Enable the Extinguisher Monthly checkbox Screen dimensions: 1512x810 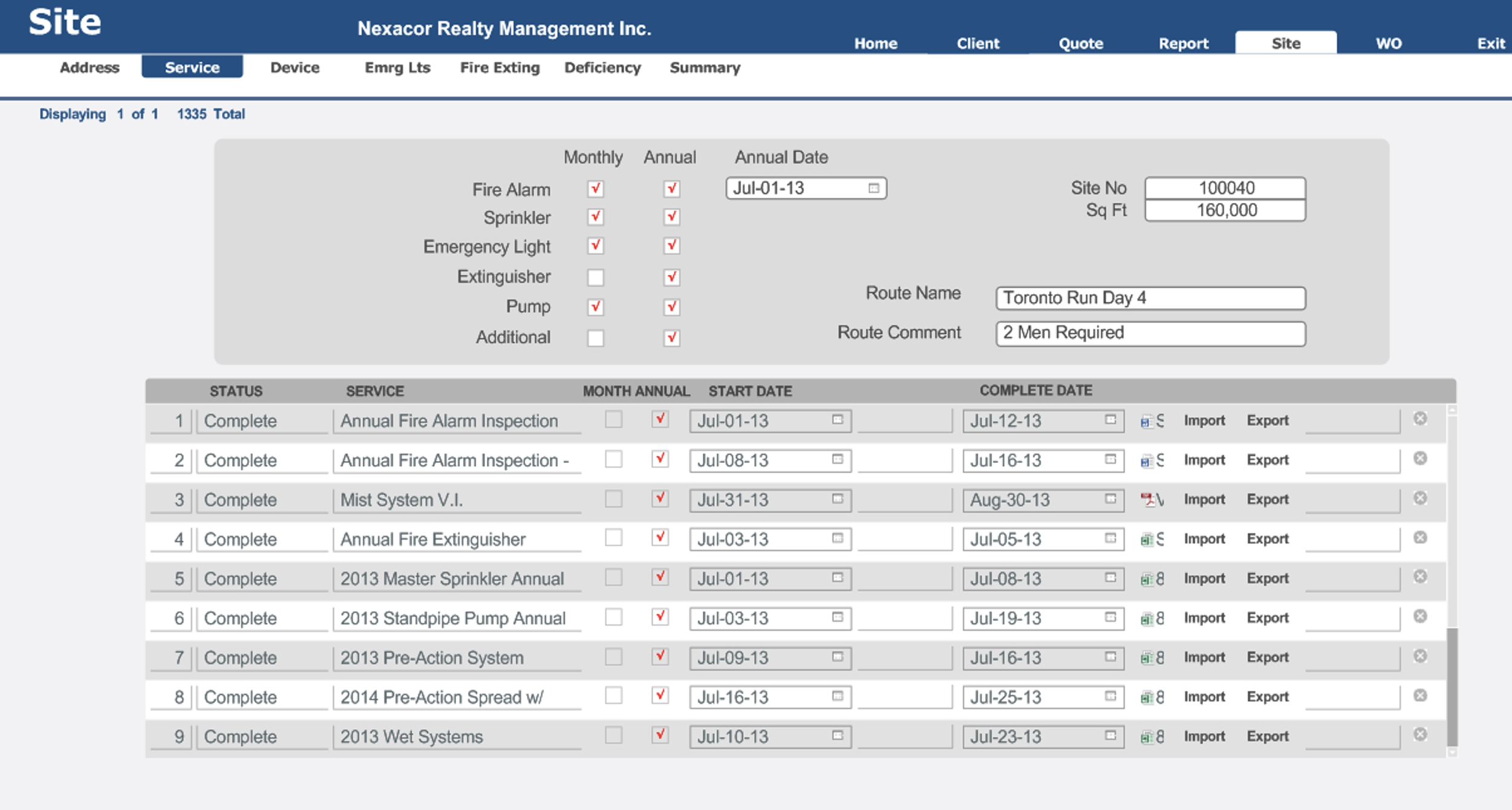click(x=596, y=277)
